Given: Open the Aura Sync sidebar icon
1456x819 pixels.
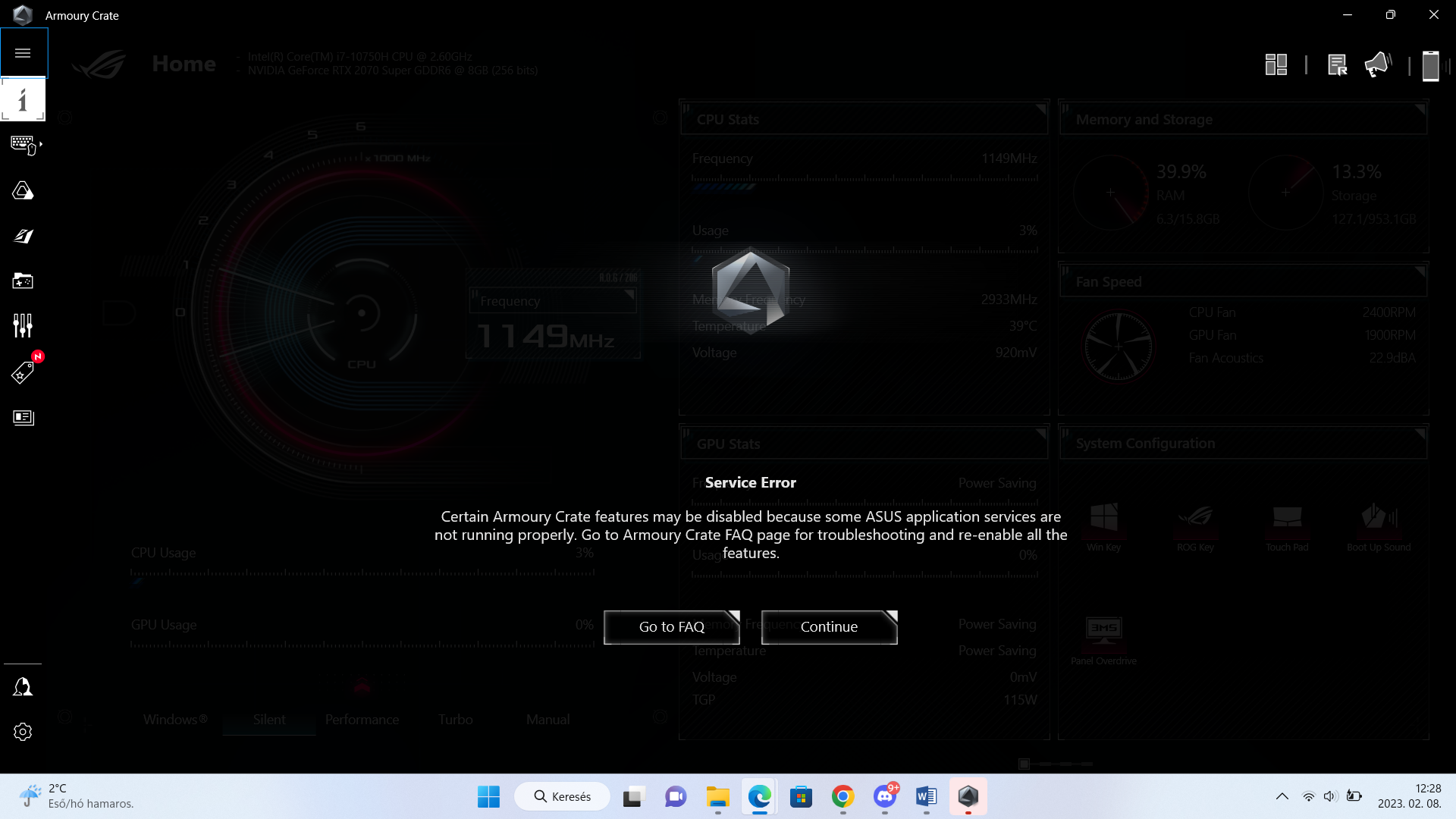Looking at the screenshot, I should click(x=23, y=190).
